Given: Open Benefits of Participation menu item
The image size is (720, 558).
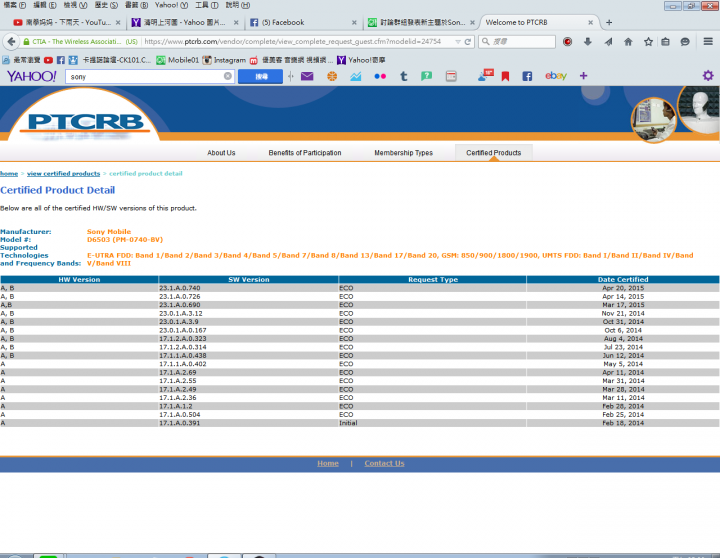Looking at the screenshot, I should (305, 153).
